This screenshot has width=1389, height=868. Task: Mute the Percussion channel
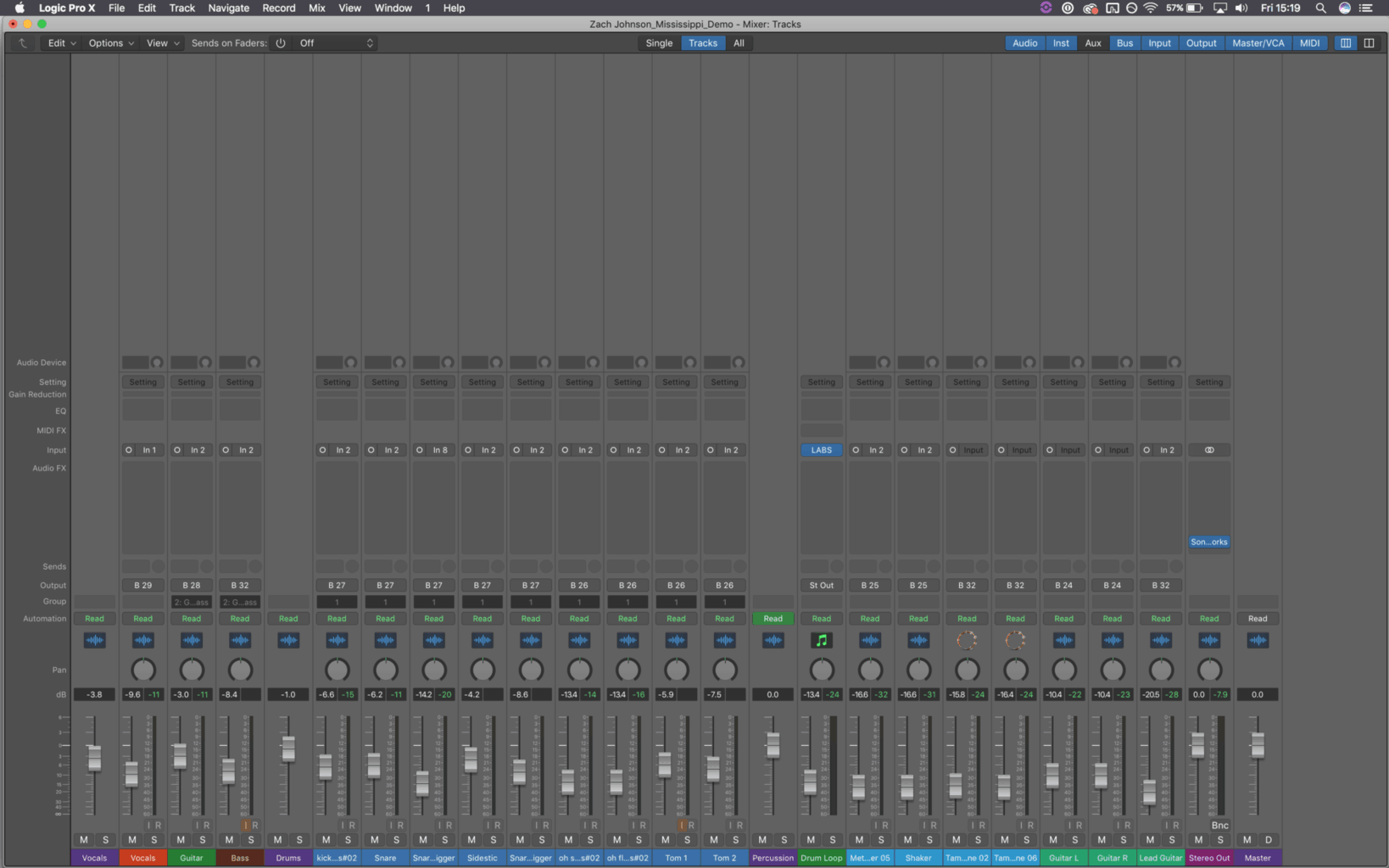761,839
